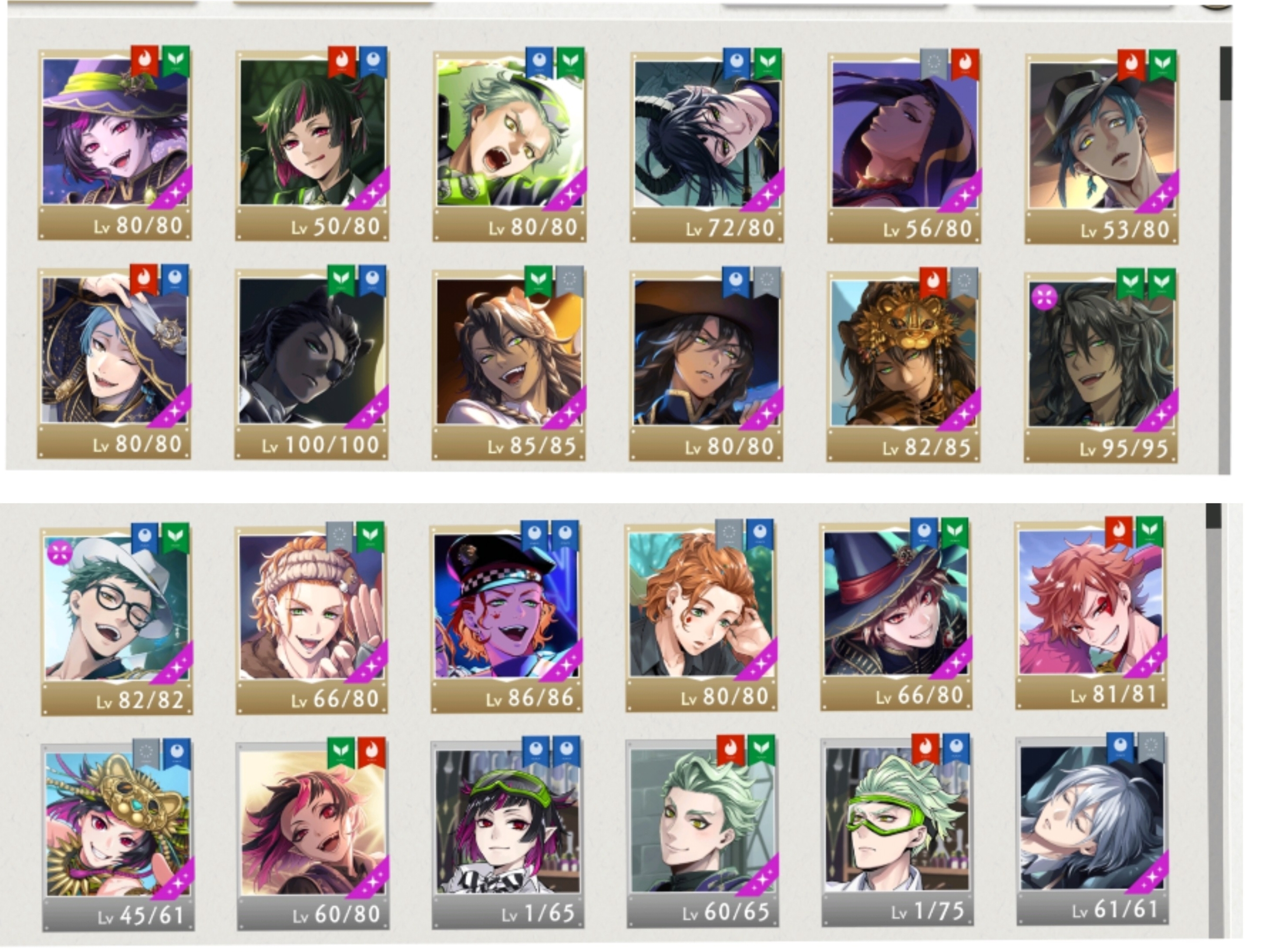Open the Lv 1/75 green goggles card
The width and height of the screenshot is (1271, 952).
897,830
